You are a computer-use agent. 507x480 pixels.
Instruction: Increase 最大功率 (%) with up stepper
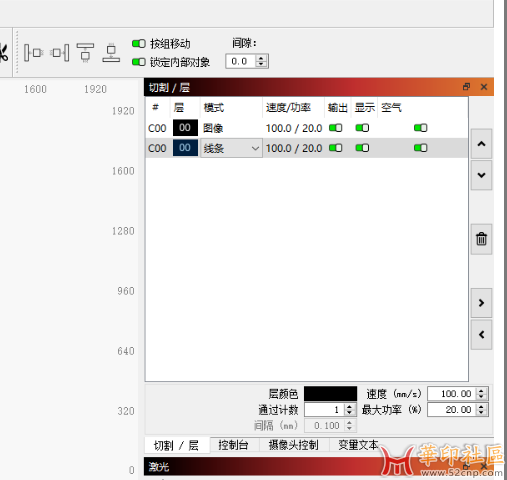coord(481,407)
